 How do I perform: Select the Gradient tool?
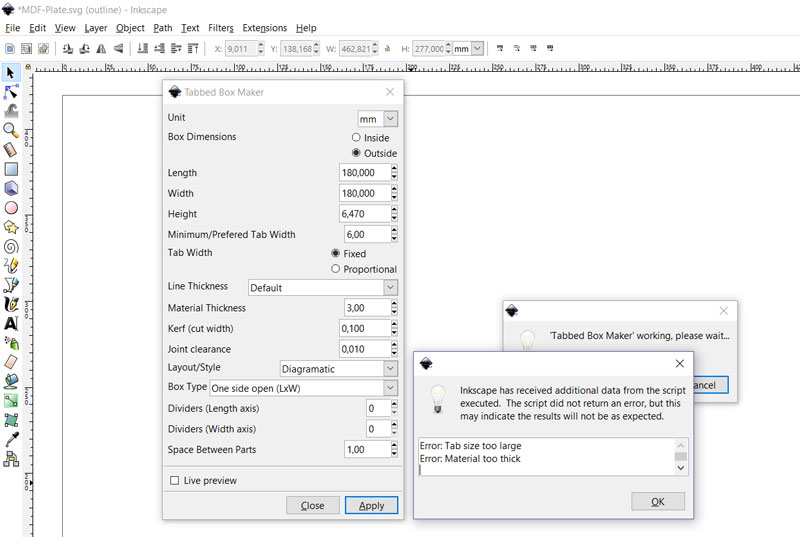point(11,400)
